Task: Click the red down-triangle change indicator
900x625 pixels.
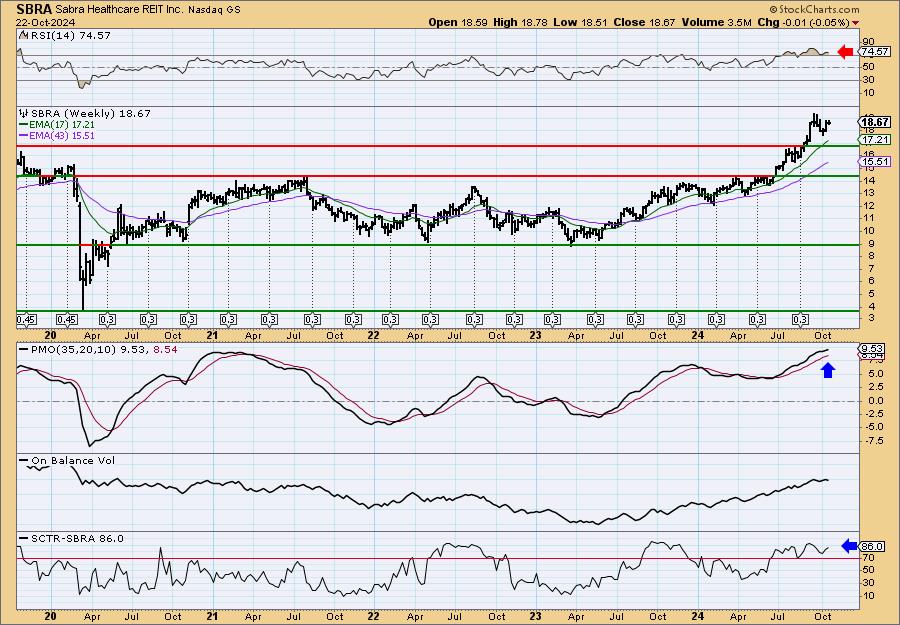Action: point(856,23)
